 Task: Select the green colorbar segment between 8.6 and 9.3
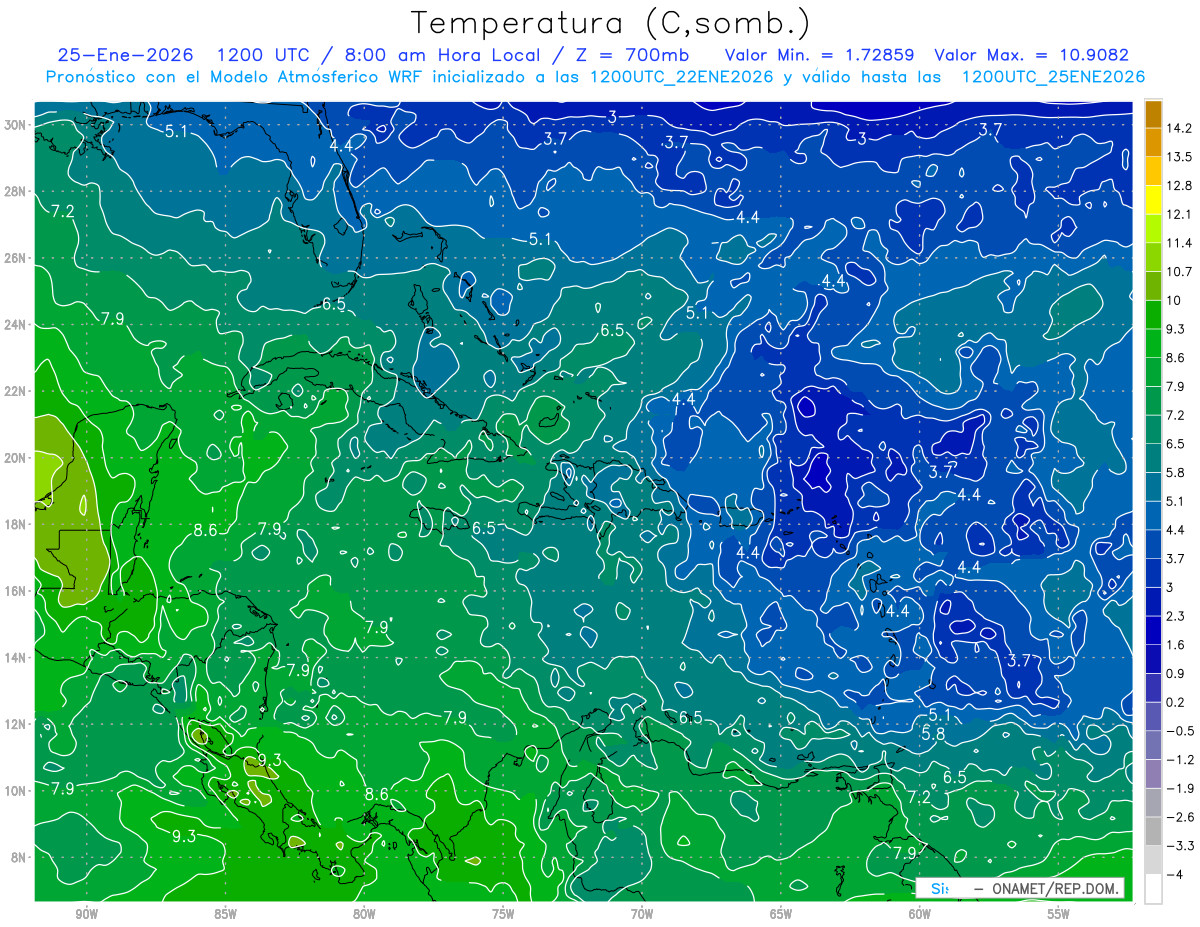point(1153,343)
